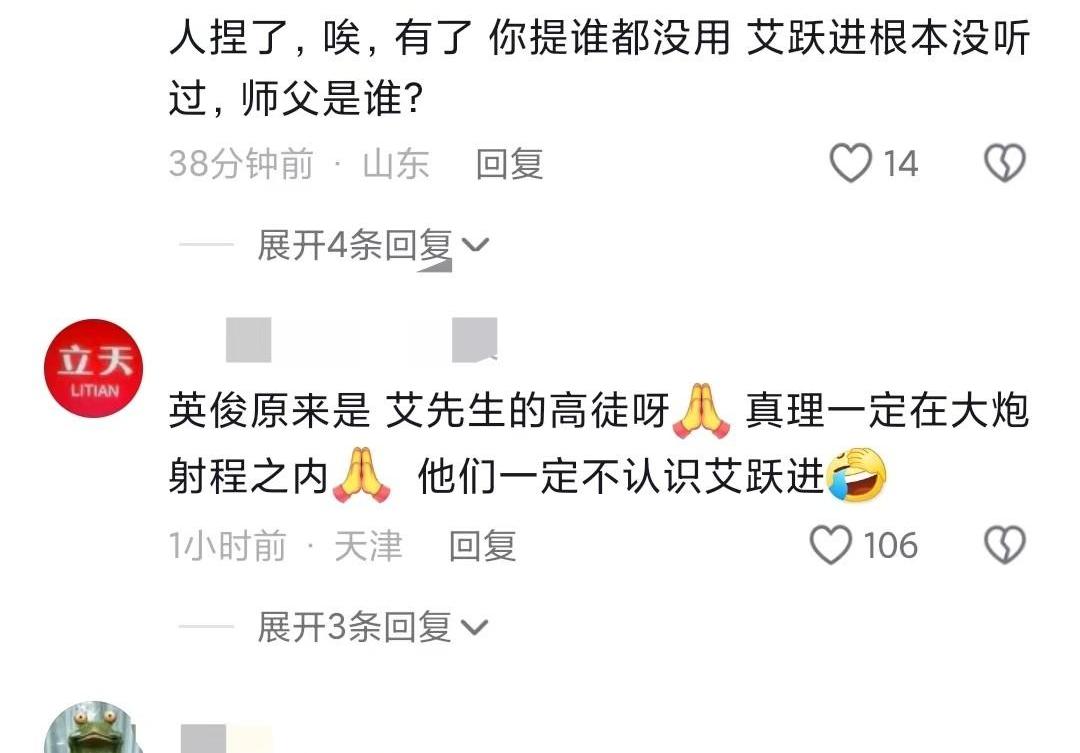Tap the 14 like count
1080x753 pixels.
coord(900,164)
